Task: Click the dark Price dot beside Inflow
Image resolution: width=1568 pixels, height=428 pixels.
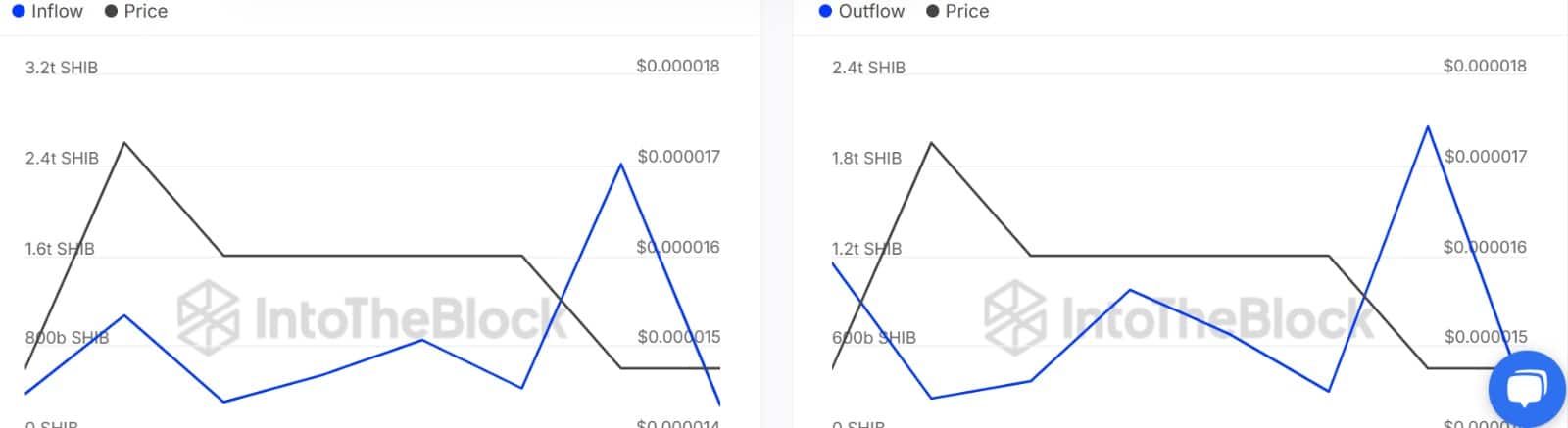Action: point(111,11)
